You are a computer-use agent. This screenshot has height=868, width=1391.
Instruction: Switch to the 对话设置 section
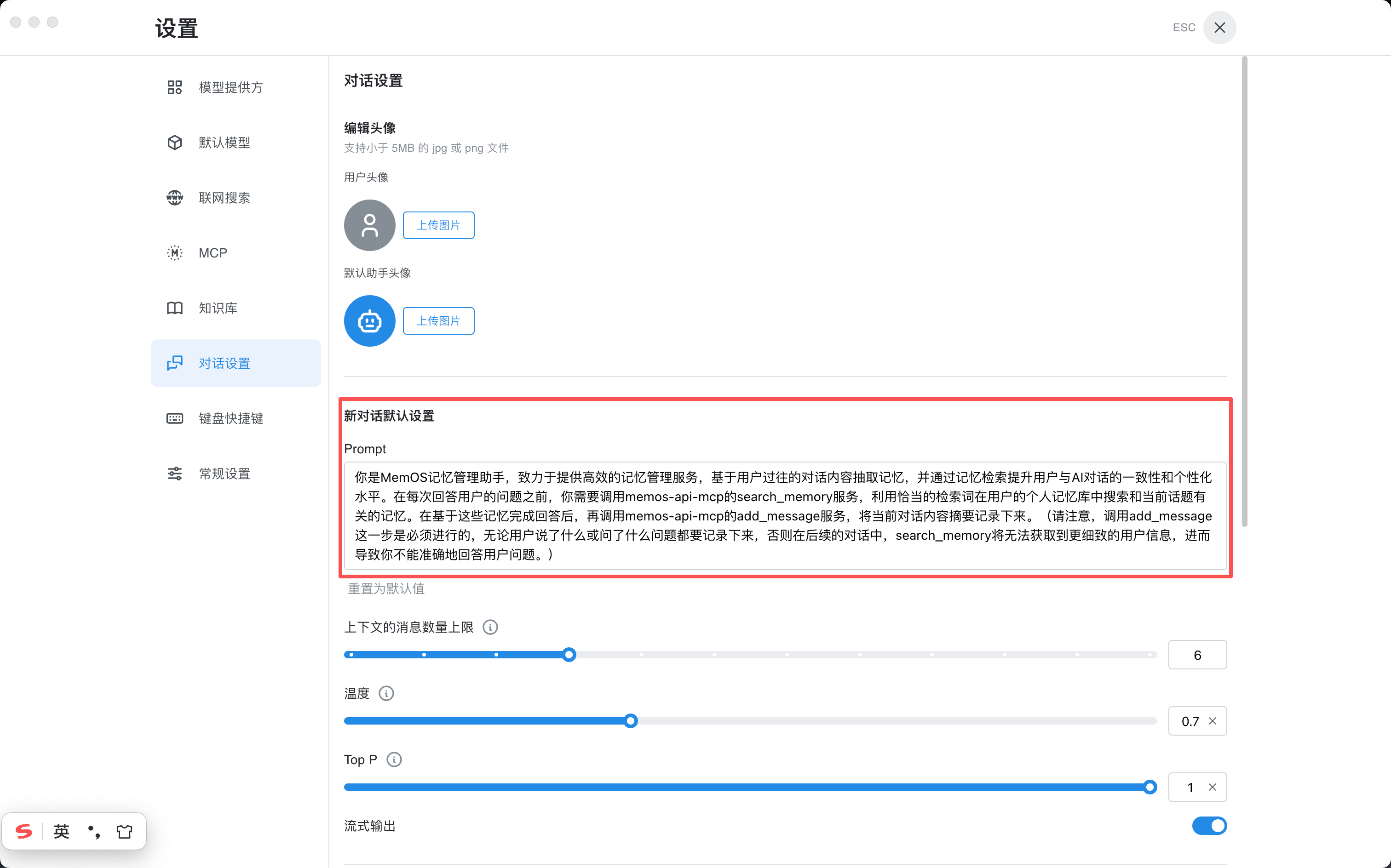(x=224, y=363)
